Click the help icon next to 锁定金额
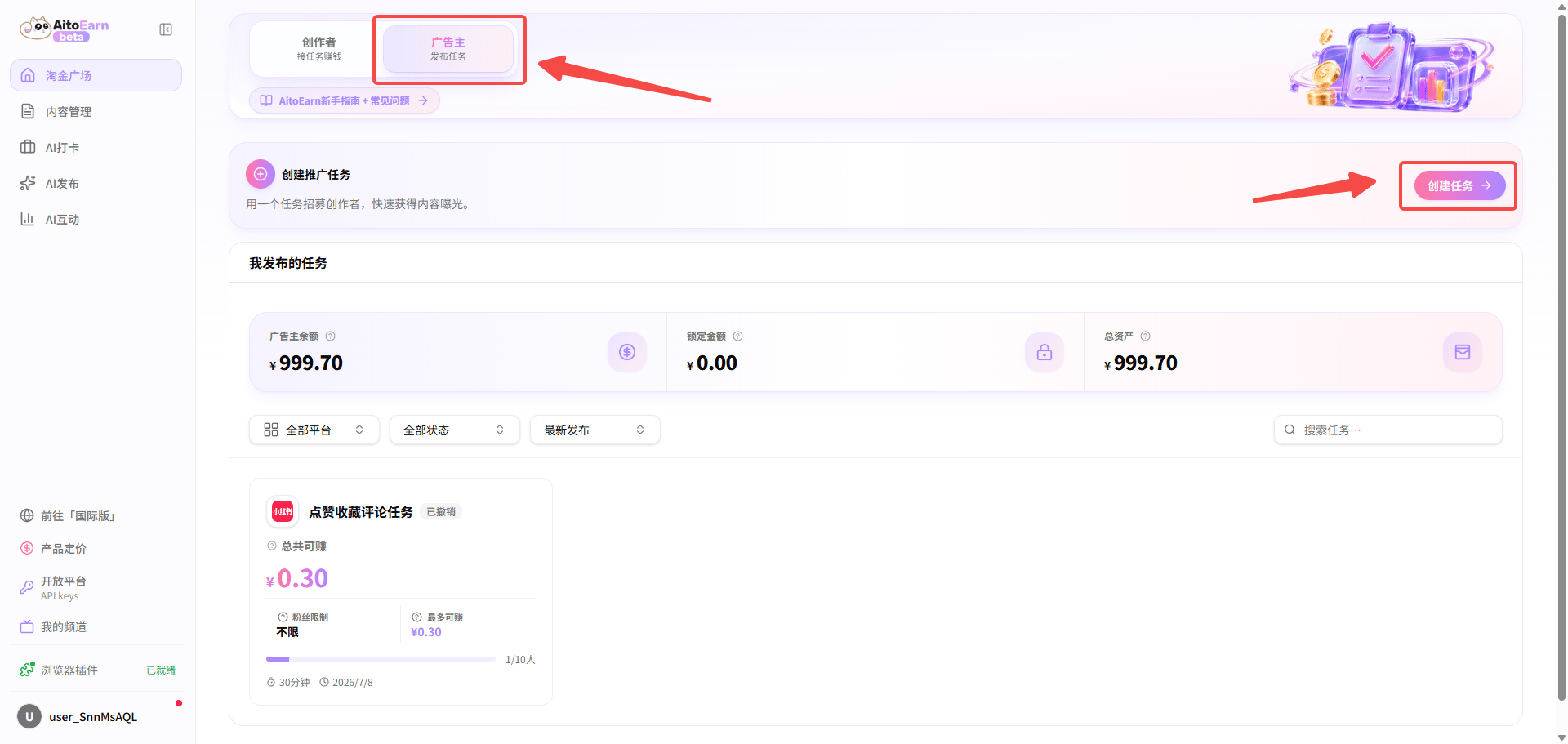The image size is (1568, 744). pyautogui.click(x=738, y=336)
